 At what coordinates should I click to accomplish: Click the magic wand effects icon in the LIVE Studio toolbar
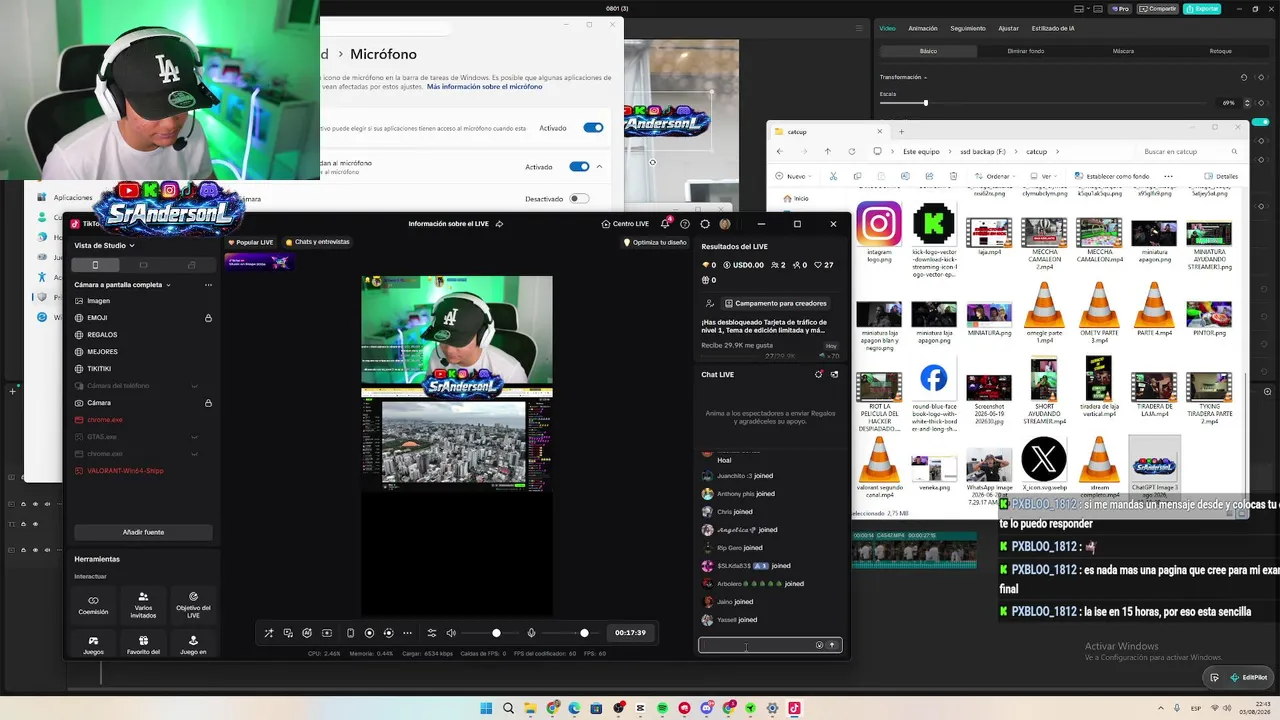tap(268, 633)
